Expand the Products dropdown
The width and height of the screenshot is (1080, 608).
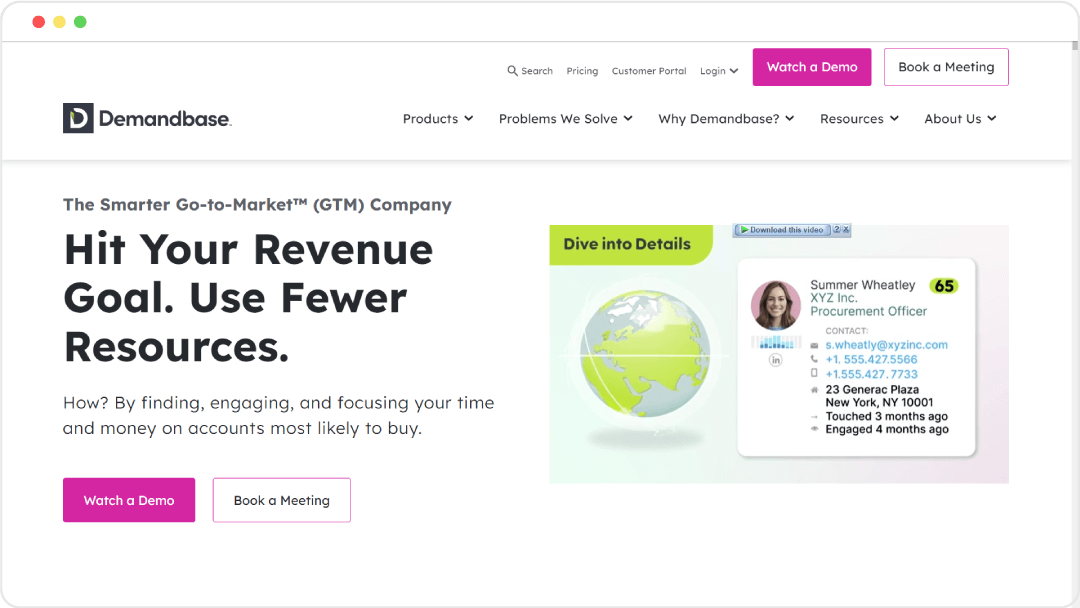pos(437,118)
